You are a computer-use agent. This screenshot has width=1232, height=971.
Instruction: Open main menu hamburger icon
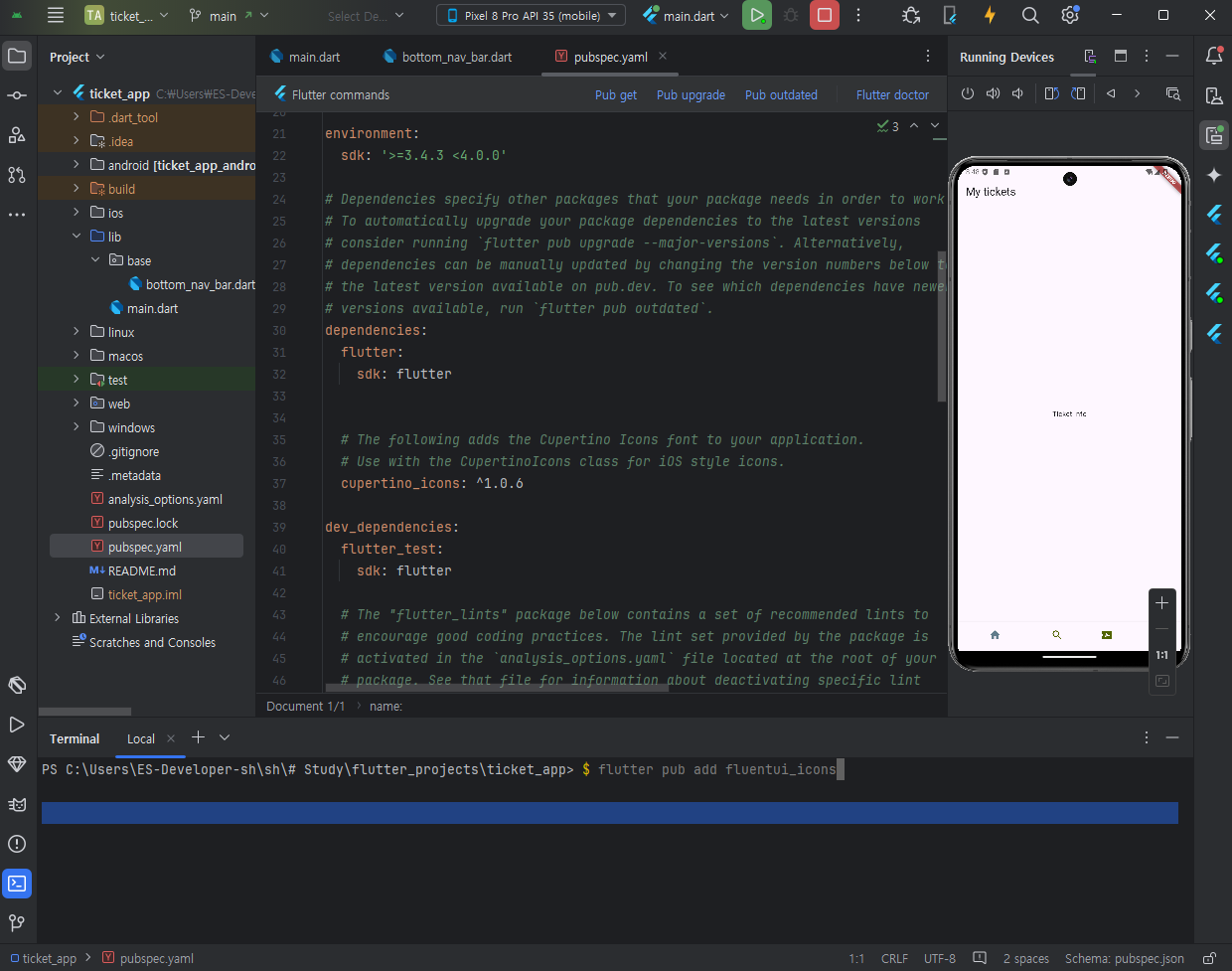[x=56, y=16]
